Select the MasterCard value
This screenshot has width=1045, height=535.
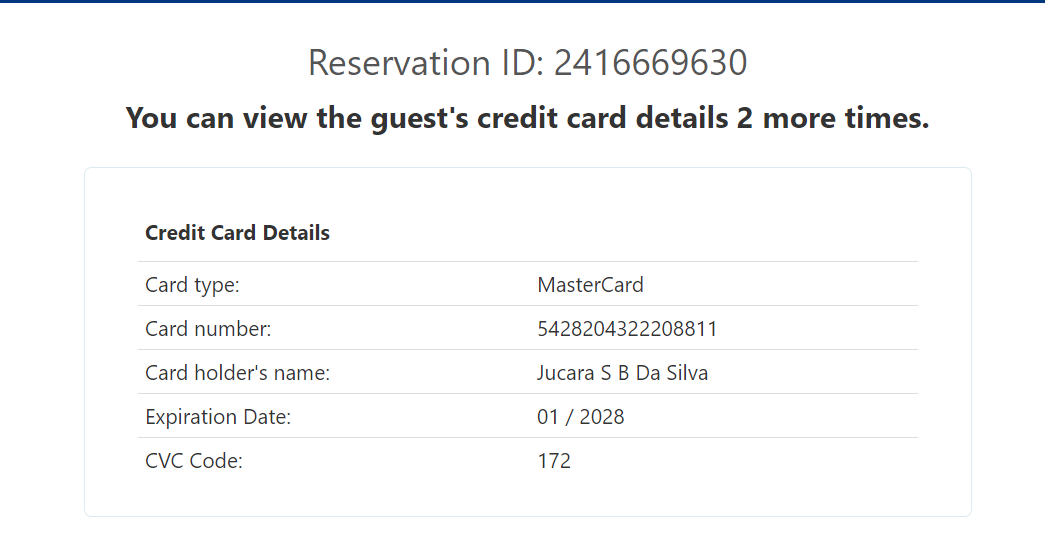tap(590, 285)
